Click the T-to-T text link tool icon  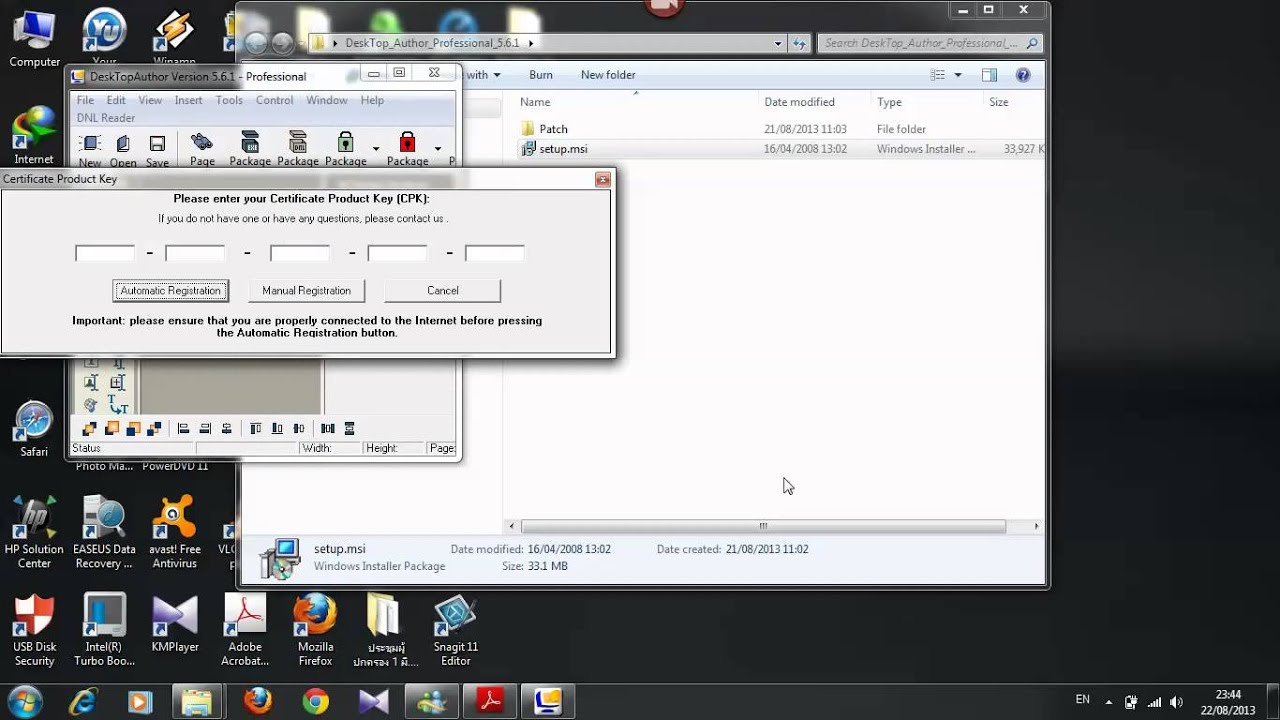(117, 404)
